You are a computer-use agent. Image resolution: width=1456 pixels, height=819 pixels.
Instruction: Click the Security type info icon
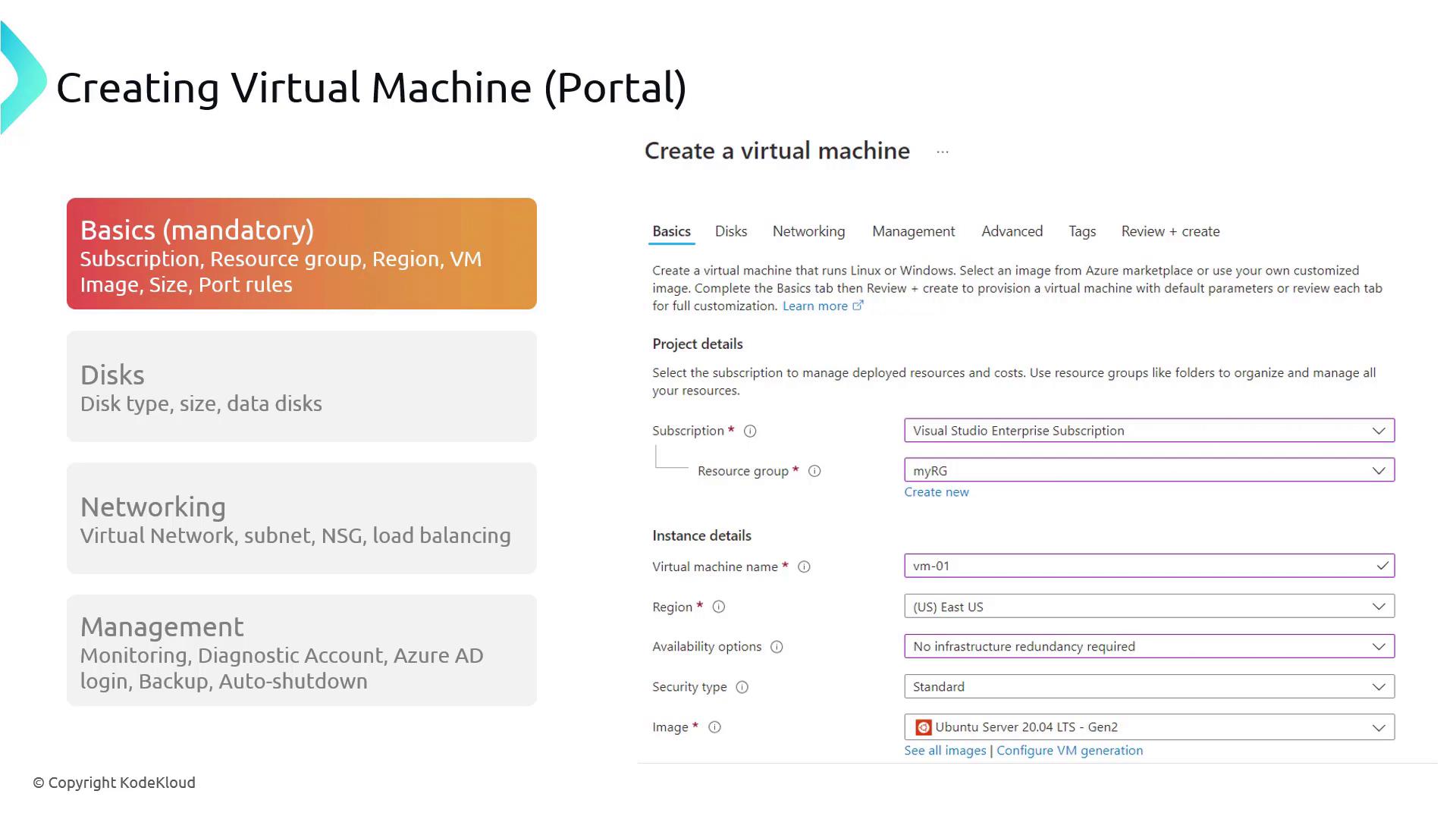coord(742,687)
